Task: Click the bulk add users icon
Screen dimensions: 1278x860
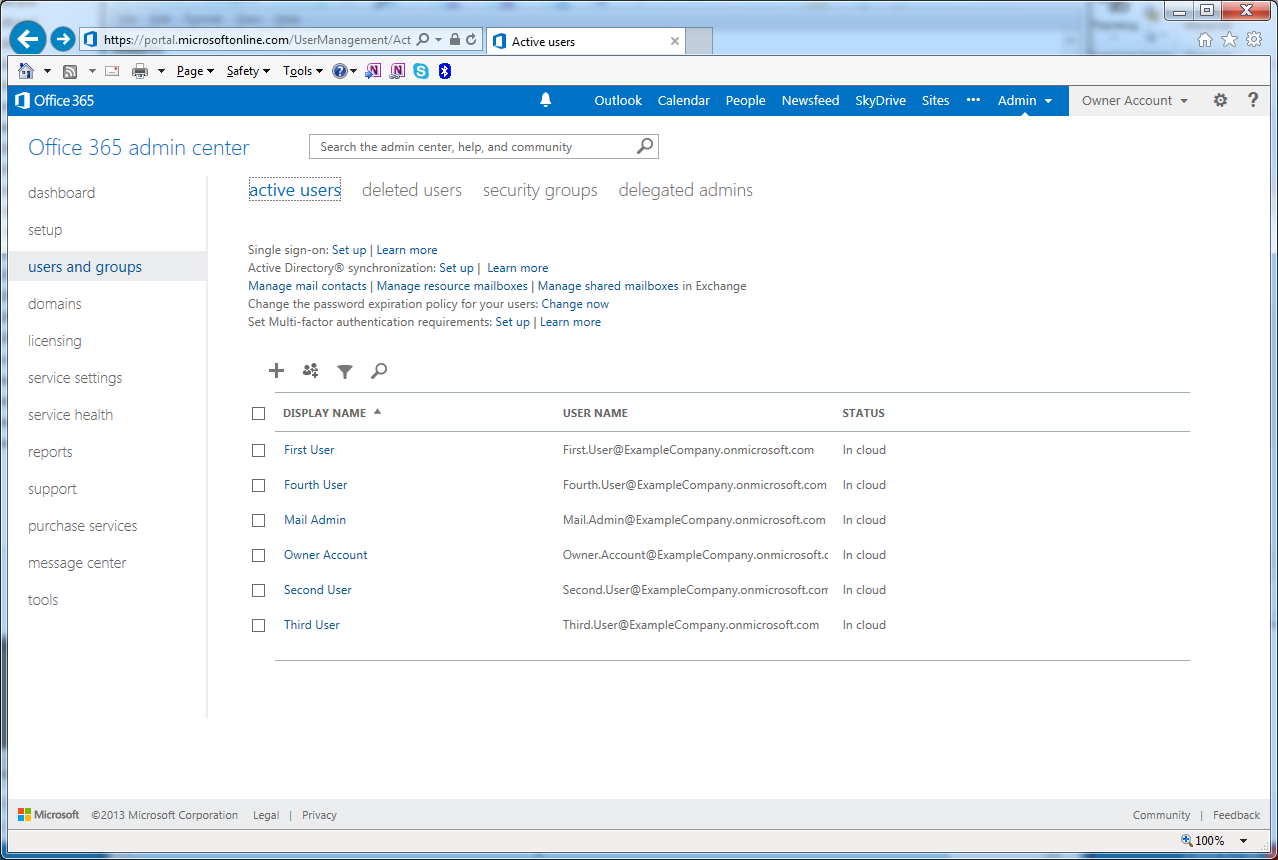Action: pos(311,371)
